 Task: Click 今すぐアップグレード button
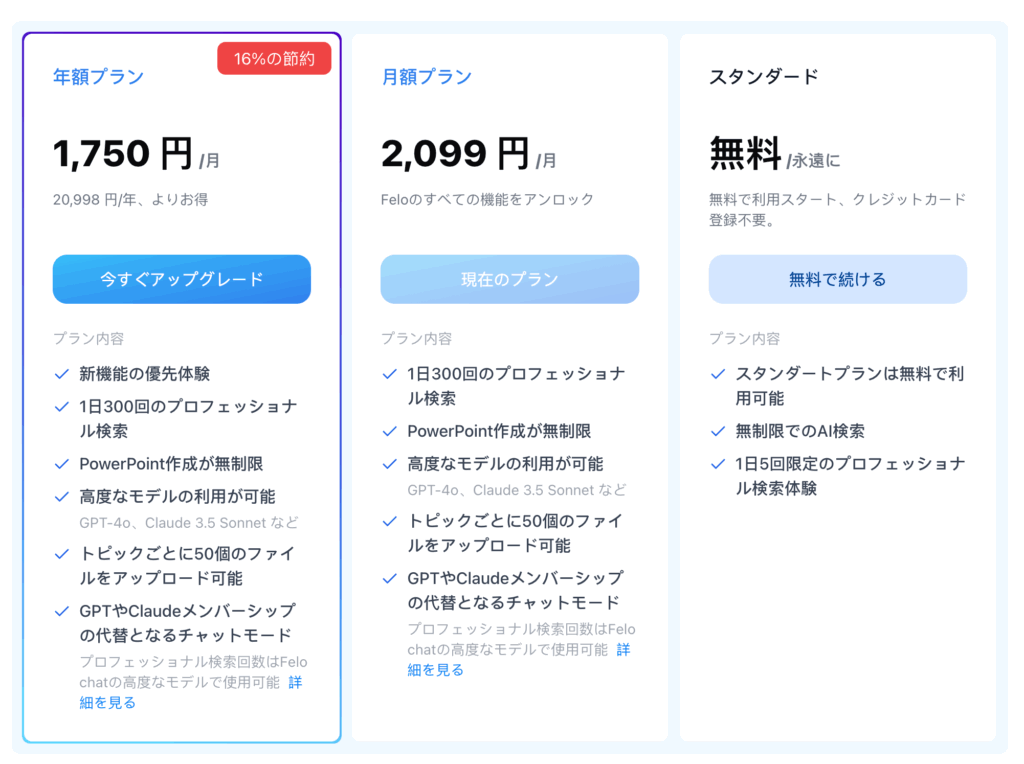pos(181,279)
